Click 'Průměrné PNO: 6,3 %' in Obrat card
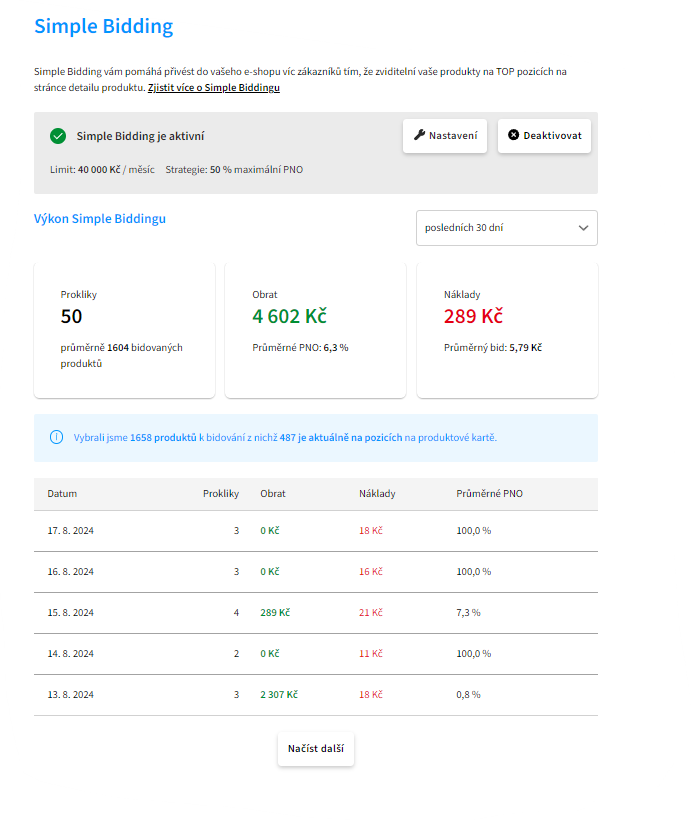691x820 pixels. point(300,348)
